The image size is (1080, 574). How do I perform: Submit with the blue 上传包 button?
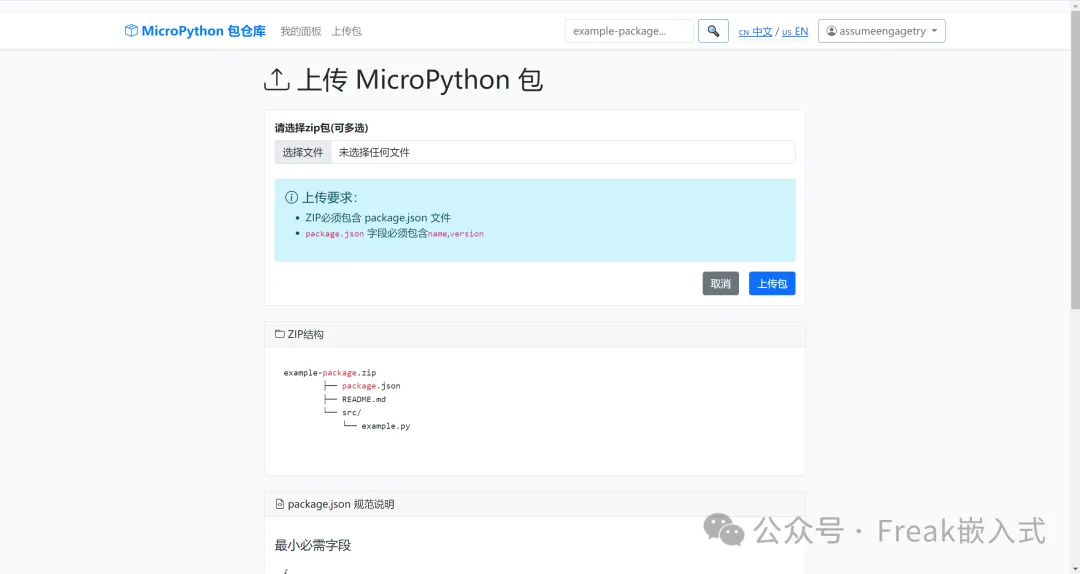(772, 283)
